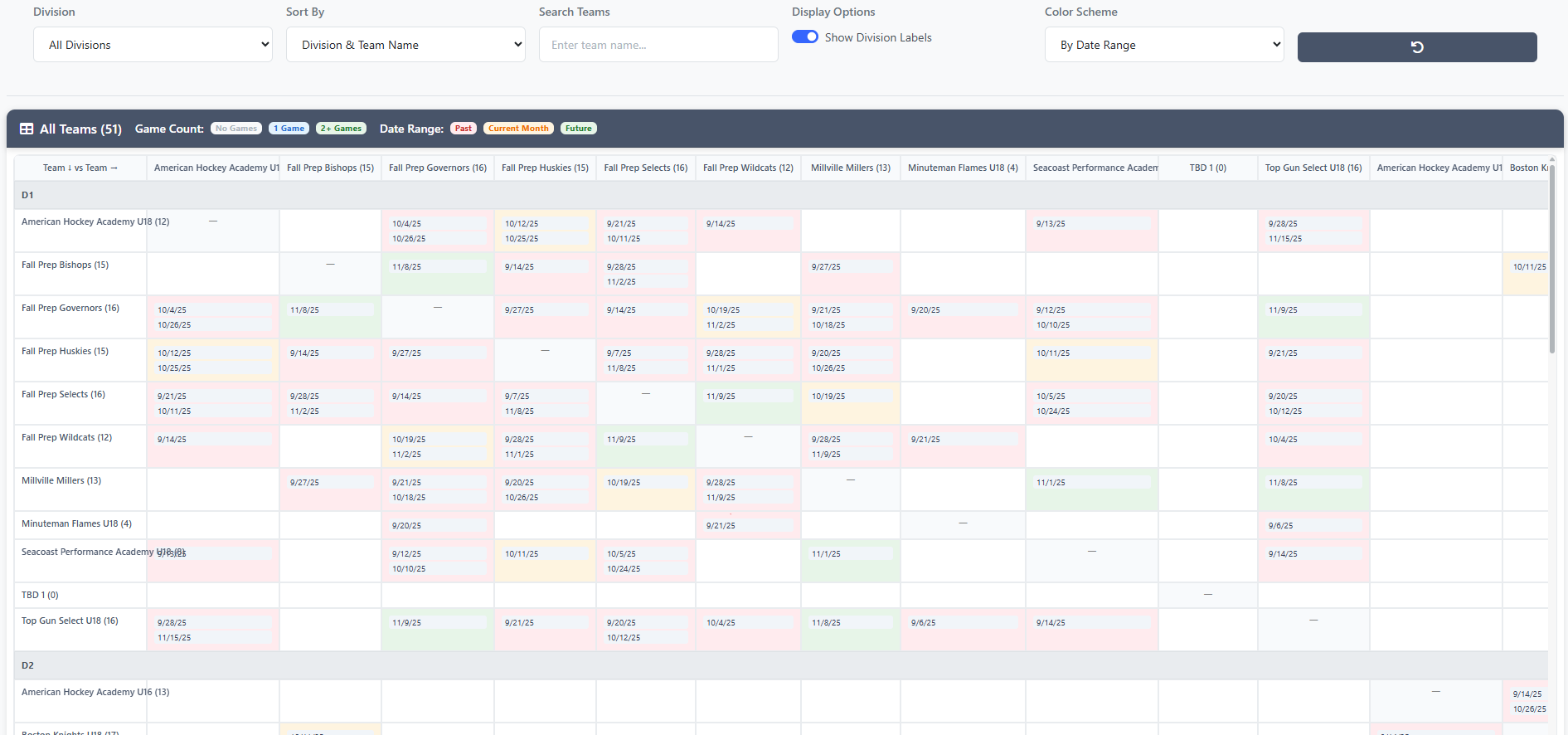Click the Millville Millers column header
This screenshot has width=1568, height=735.
pos(850,168)
